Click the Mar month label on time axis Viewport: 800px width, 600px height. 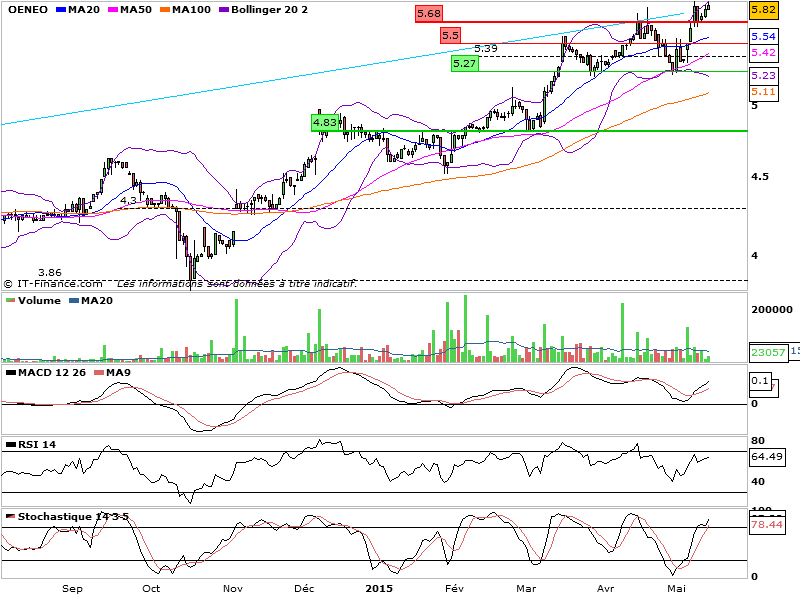(526, 589)
